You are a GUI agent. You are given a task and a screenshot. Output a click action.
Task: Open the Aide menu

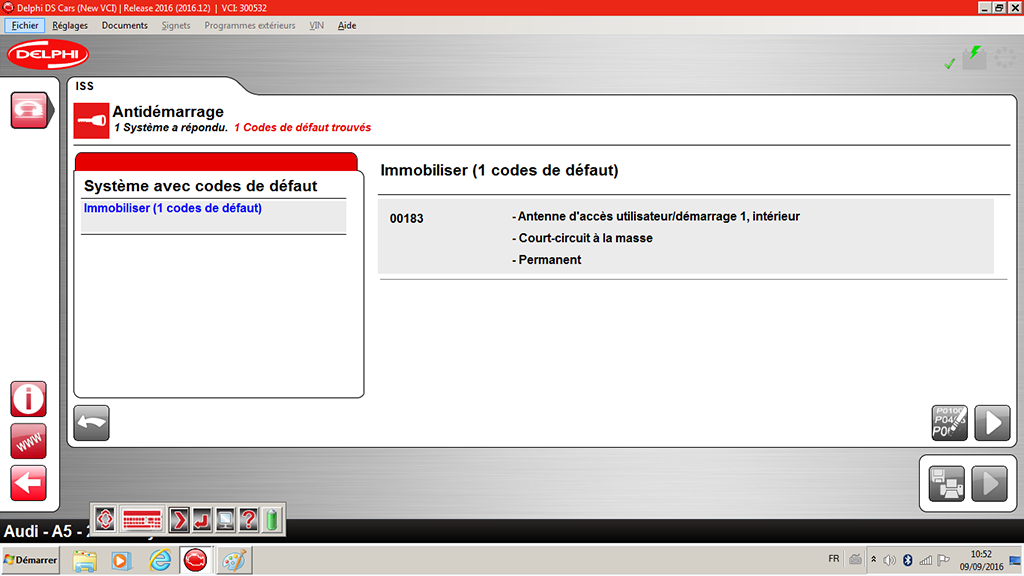coord(347,25)
